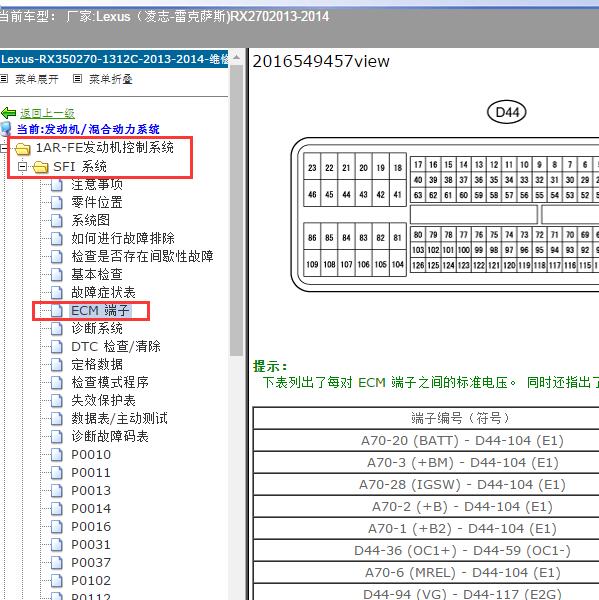Open the 故障症状表 page
Screen dimensions: 599x600
tap(103, 292)
